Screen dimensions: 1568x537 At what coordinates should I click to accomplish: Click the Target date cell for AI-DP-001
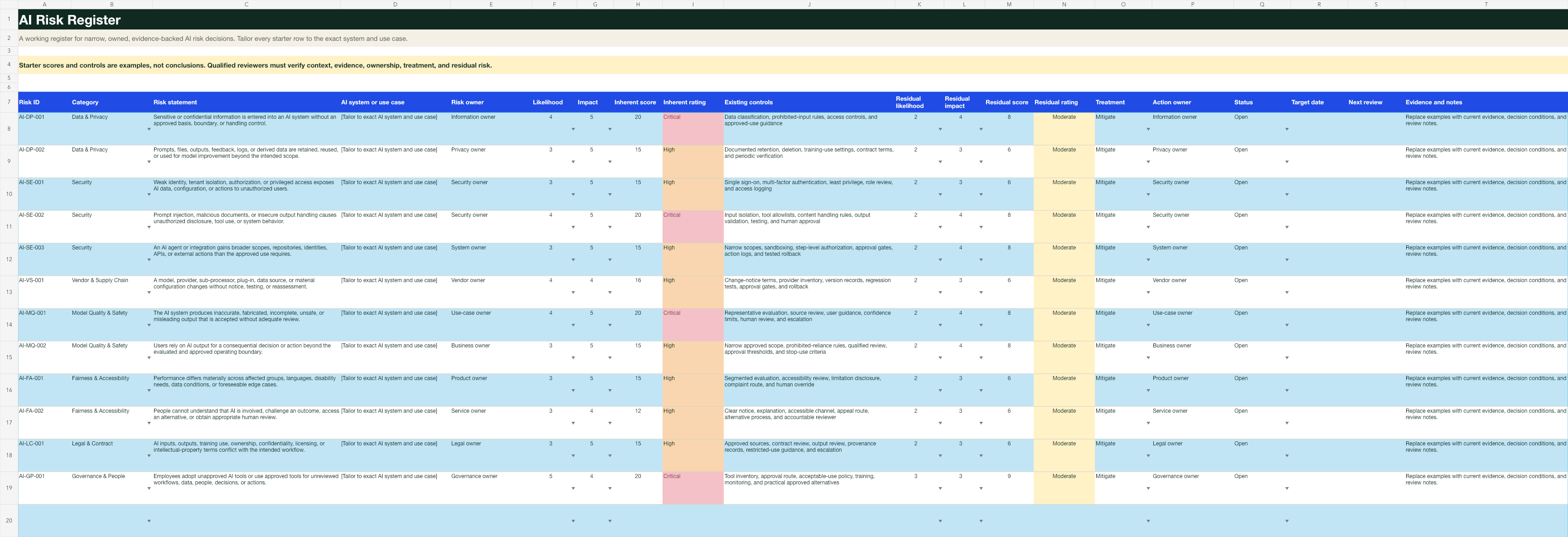coord(1319,129)
